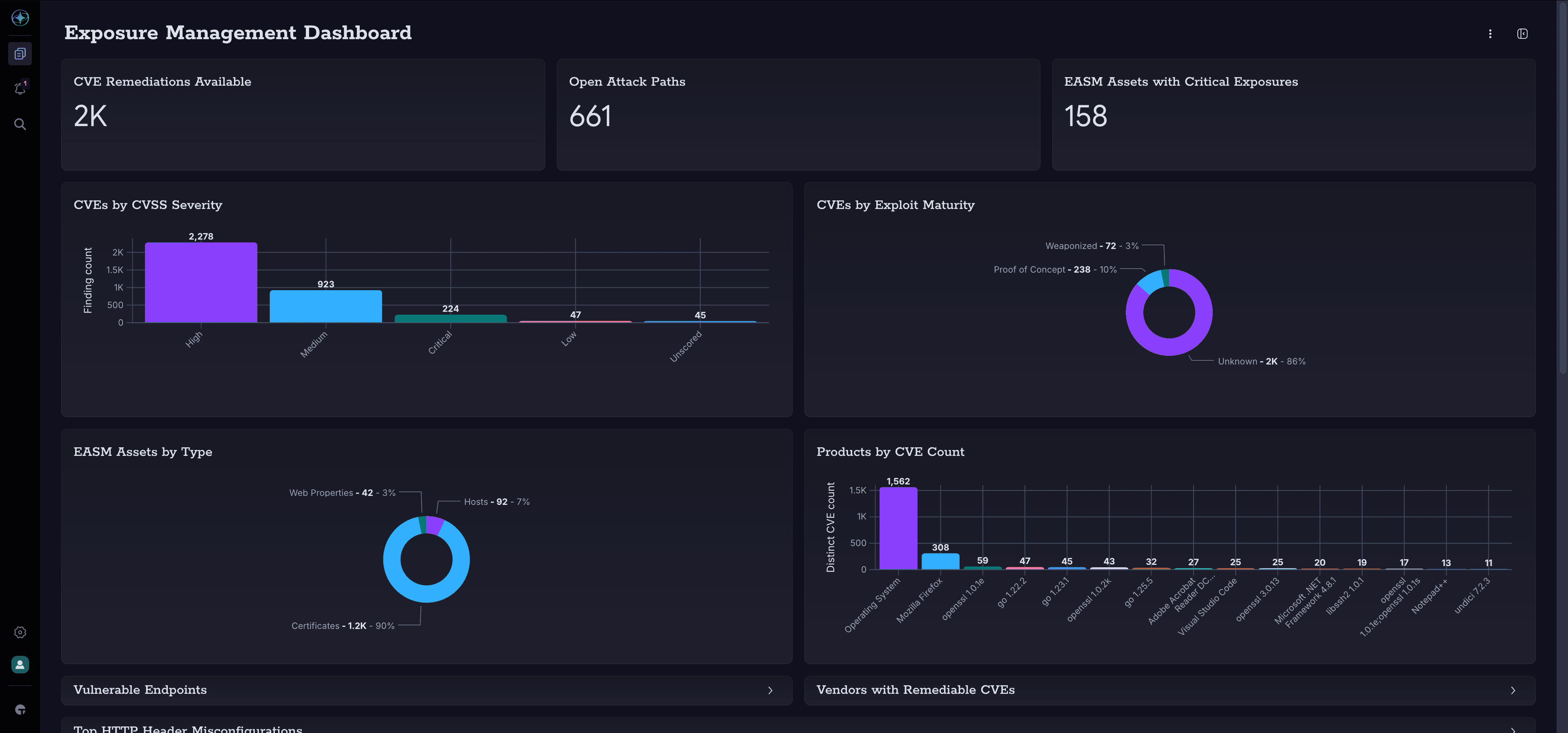1568x733 pixels.
Task: Click the 'Weaponized - 72 - 3%' label
Action: click(1092, 246)
